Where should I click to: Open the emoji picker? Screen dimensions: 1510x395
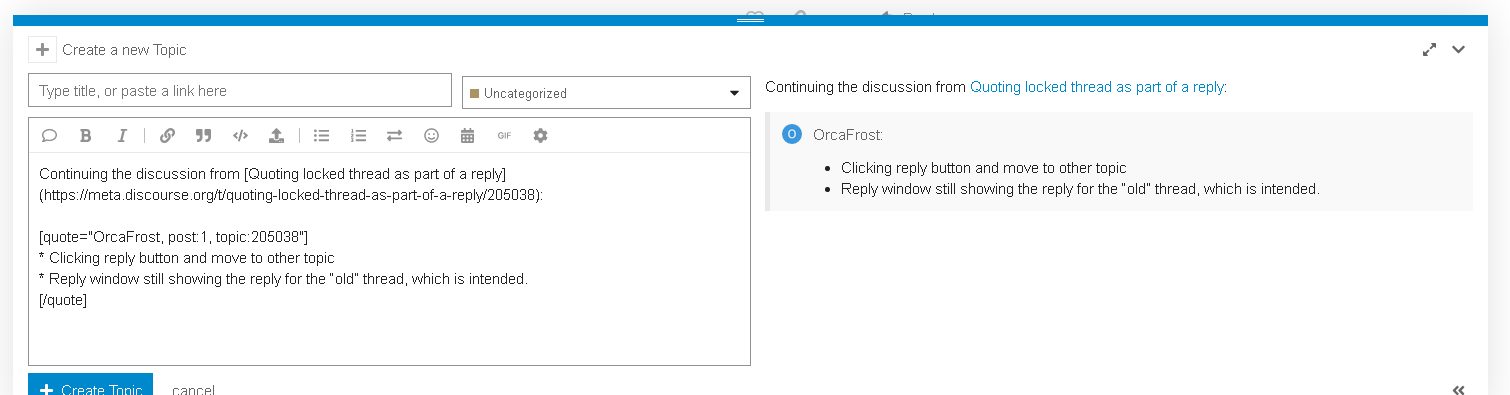click(431, 135)
